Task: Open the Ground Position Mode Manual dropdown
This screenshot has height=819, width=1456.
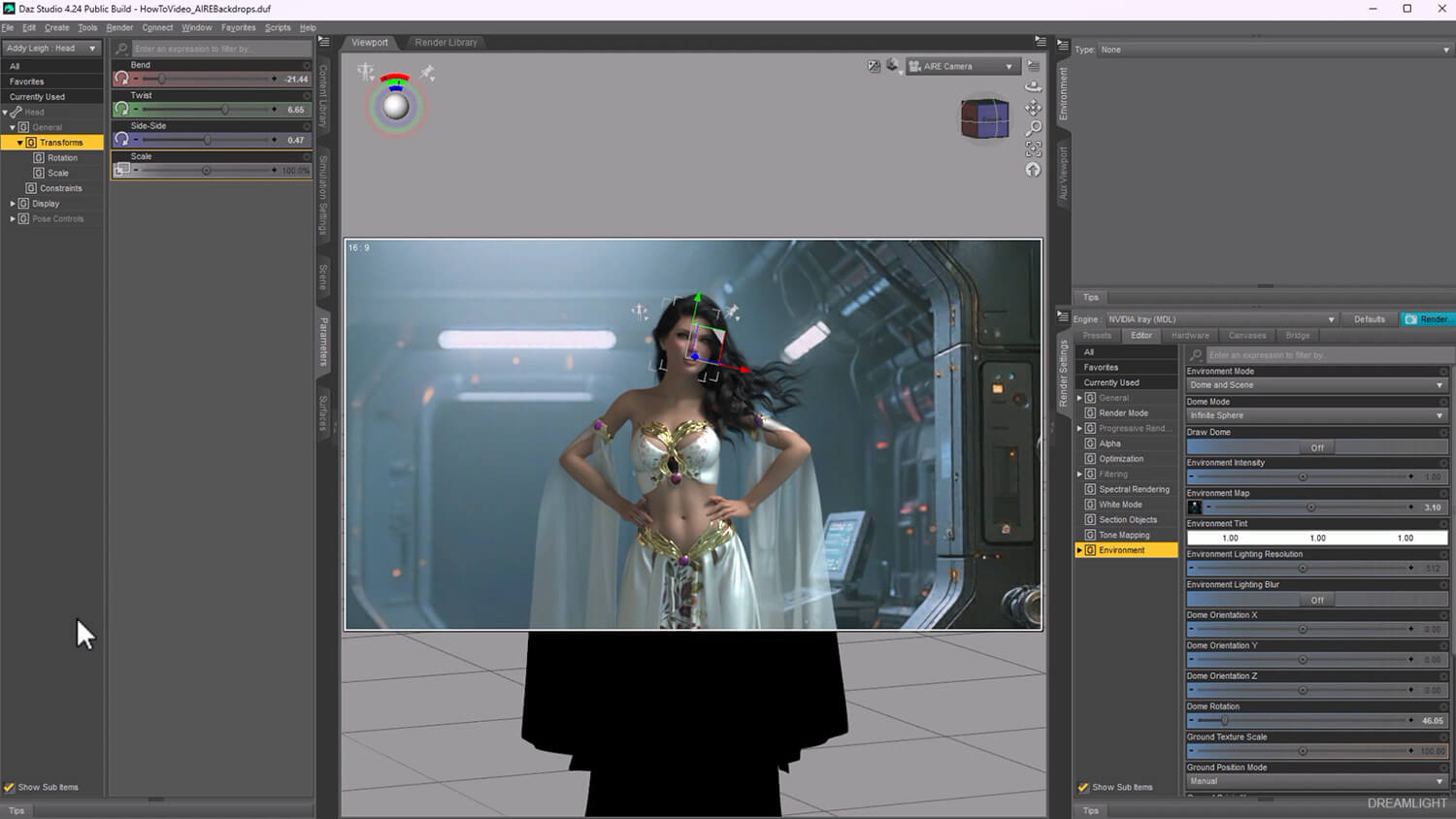Action: (x=1317, y=781)
